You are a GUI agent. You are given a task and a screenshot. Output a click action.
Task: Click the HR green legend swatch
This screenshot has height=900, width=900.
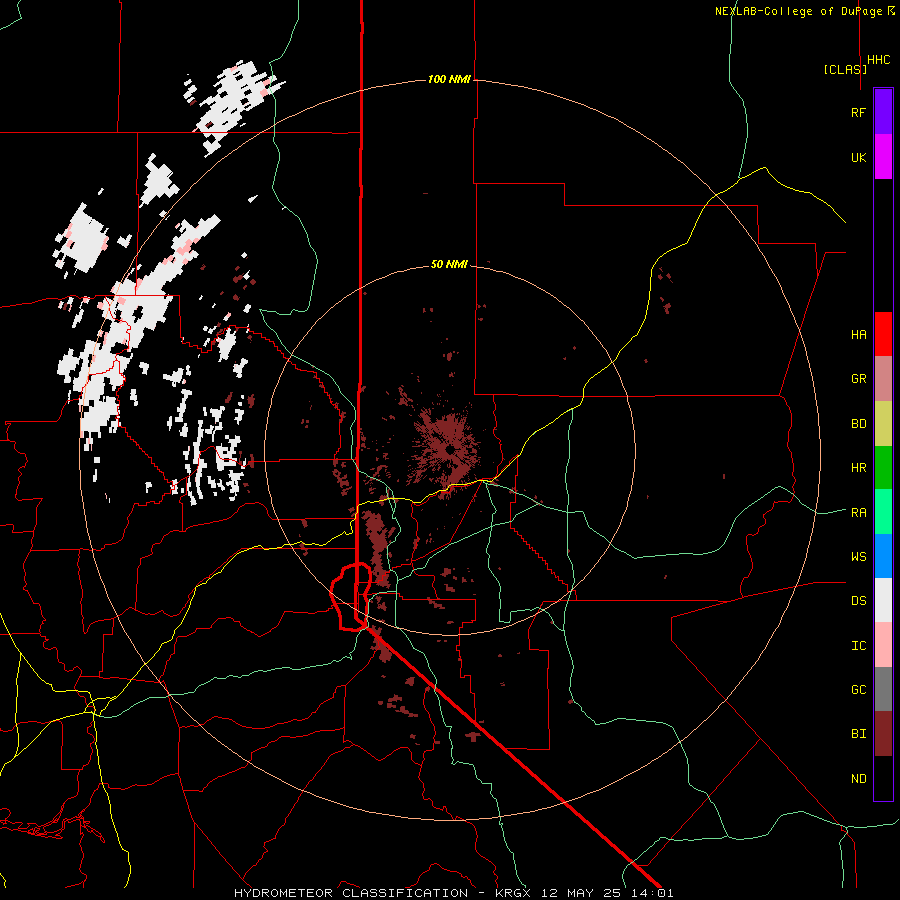883,467
